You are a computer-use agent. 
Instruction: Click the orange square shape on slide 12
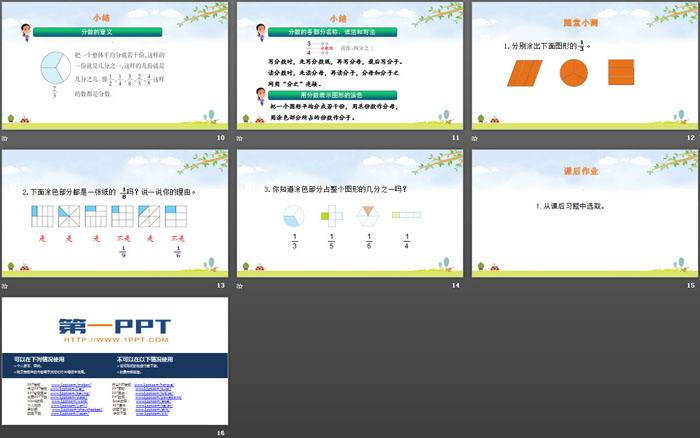pyautogui.click(x=620, y=73)
